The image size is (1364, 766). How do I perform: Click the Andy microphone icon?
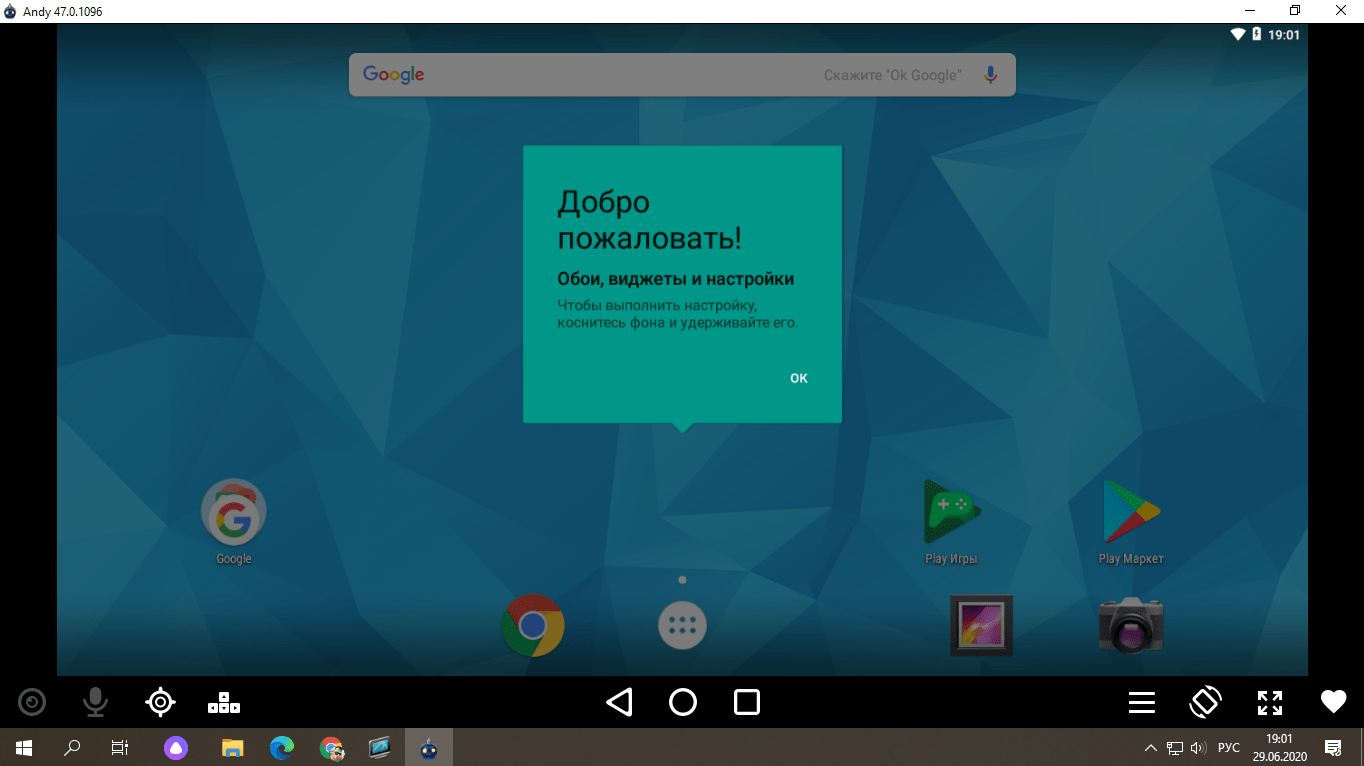pos(95,703)
